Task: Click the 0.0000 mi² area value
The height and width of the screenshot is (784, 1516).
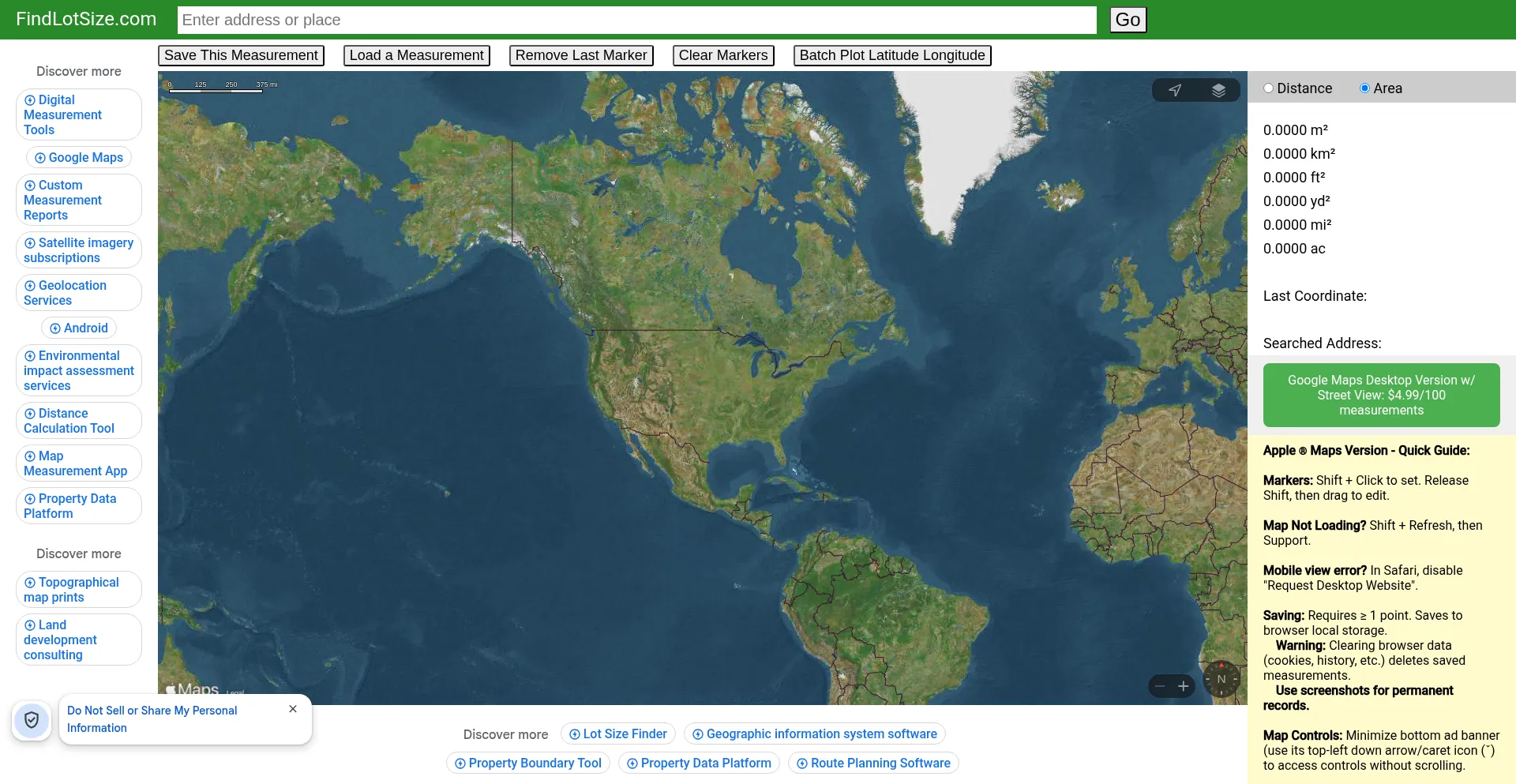Action: (1297, 225)
